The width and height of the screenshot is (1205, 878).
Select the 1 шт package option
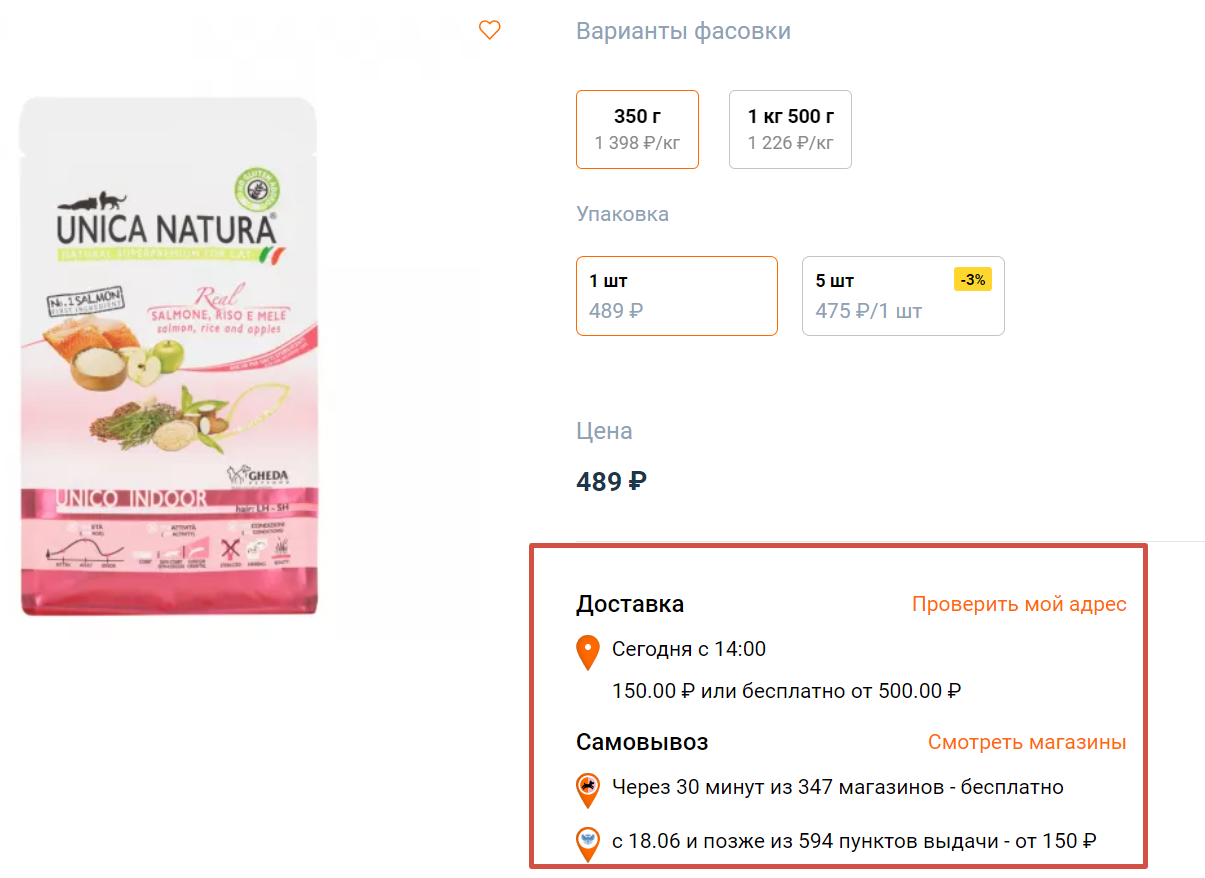676,295
